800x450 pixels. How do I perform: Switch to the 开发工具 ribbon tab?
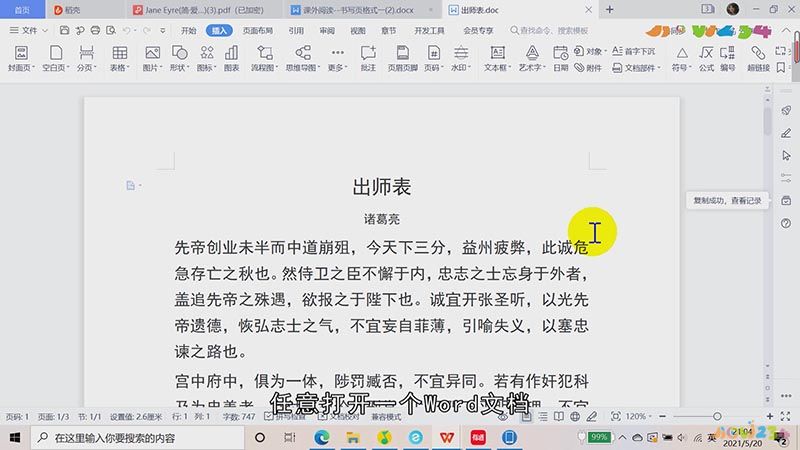point(429,31)
